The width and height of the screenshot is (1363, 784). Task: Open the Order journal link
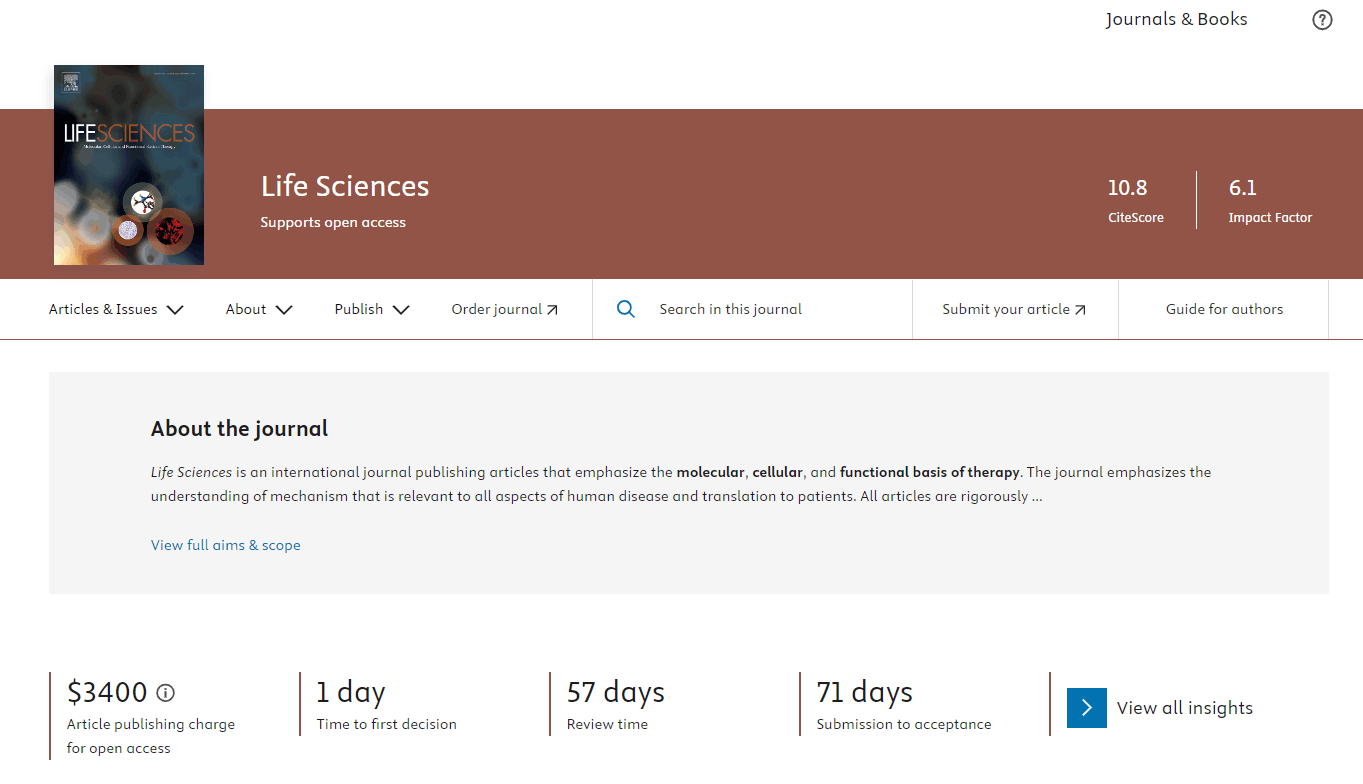pos(505,309)
